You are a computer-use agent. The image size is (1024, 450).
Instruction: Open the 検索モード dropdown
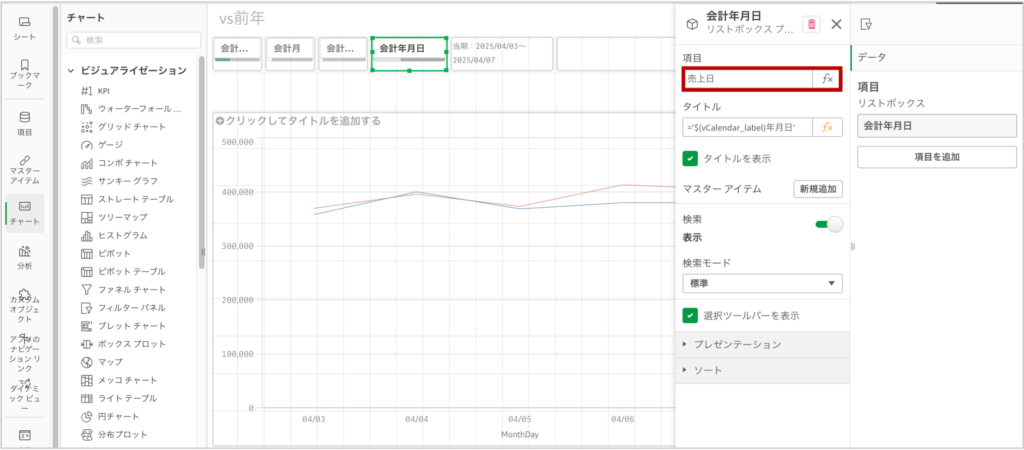[x=761, y=284]
